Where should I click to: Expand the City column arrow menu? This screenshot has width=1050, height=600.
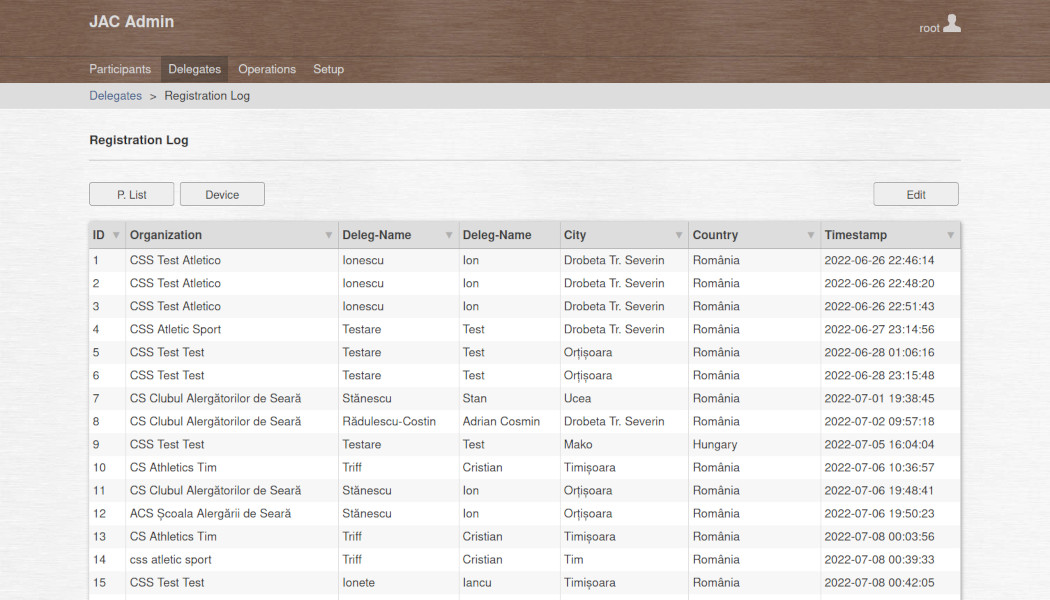coord(678,236)
